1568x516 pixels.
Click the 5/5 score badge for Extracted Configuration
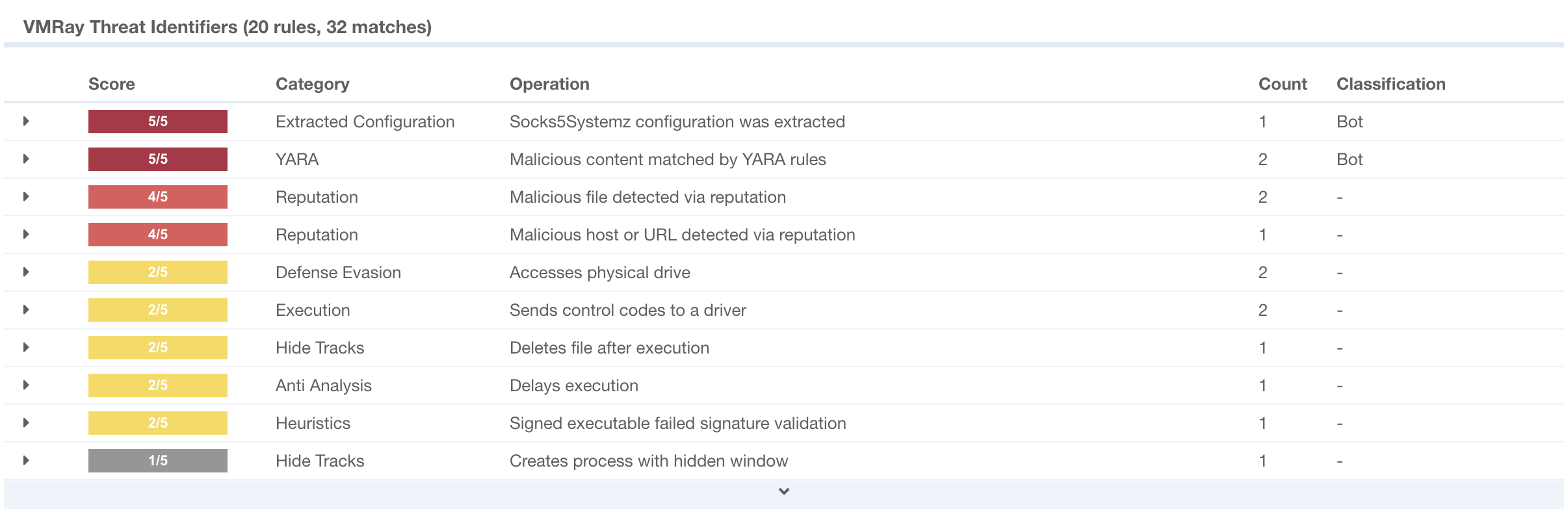click(158, 122)
